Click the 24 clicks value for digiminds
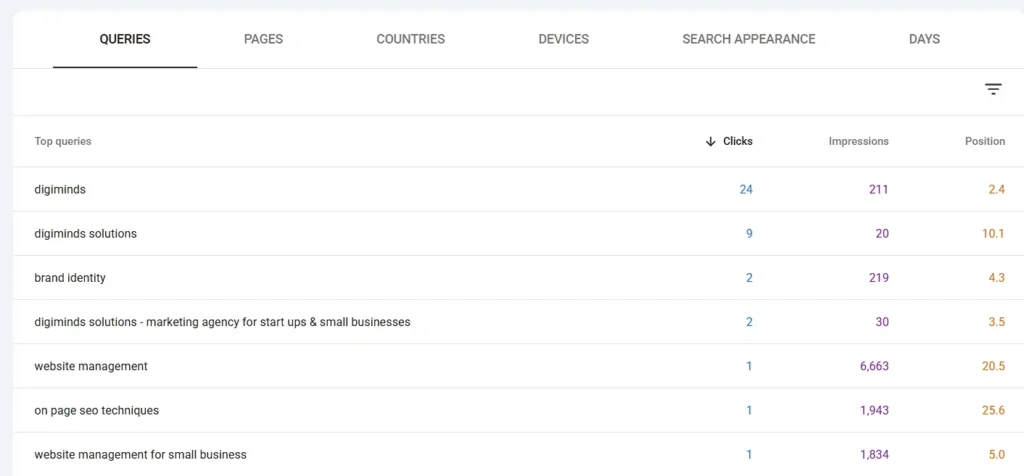 click(x=746, y=189)
